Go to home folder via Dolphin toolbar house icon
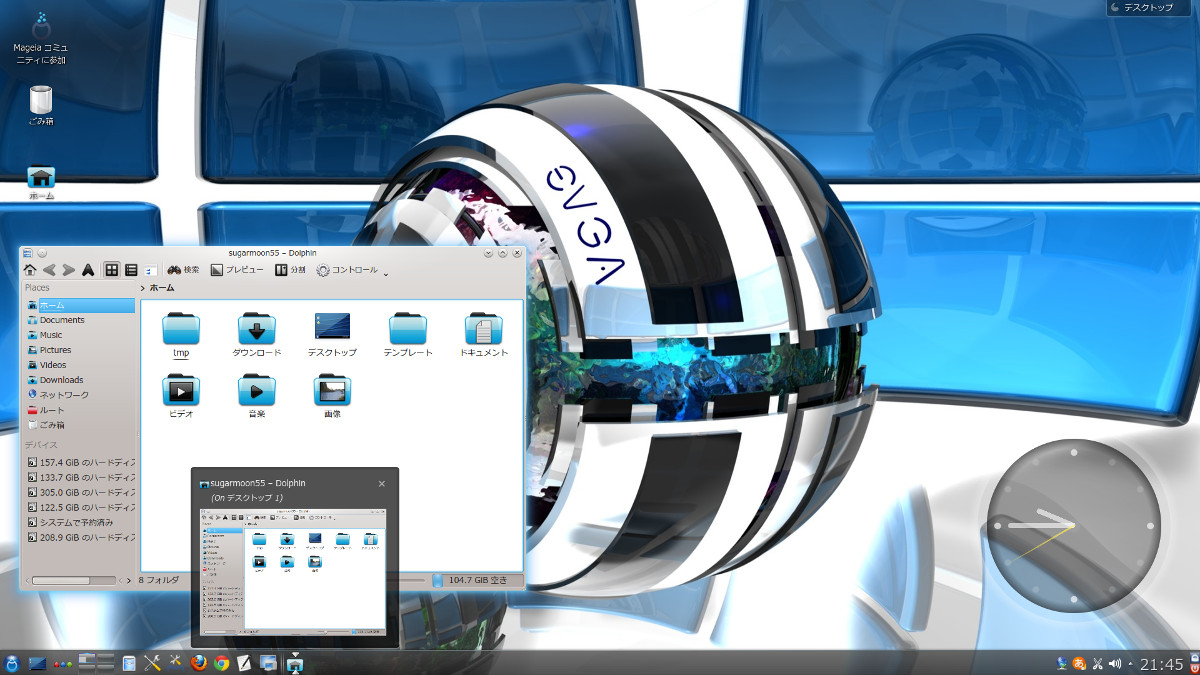The width and height of the screenshot is (1200, 675). coord(30,269)
